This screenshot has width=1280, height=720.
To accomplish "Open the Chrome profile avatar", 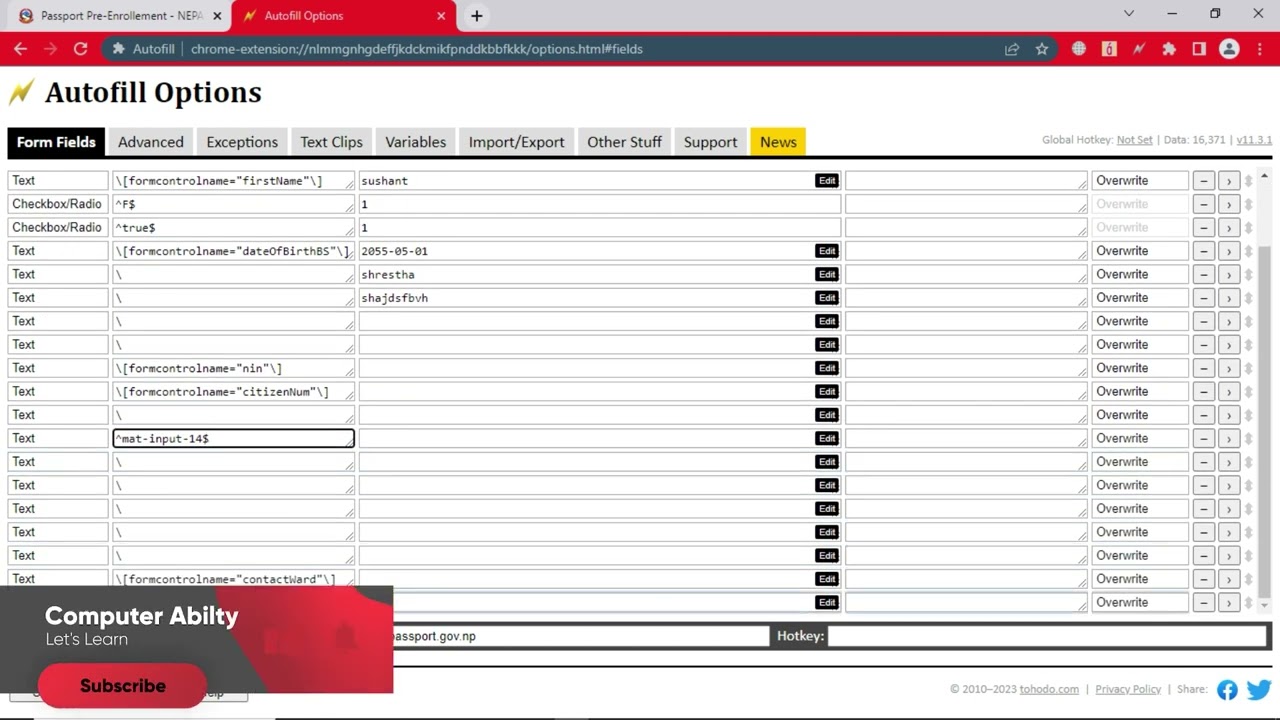I will [x=1230, y=49].
